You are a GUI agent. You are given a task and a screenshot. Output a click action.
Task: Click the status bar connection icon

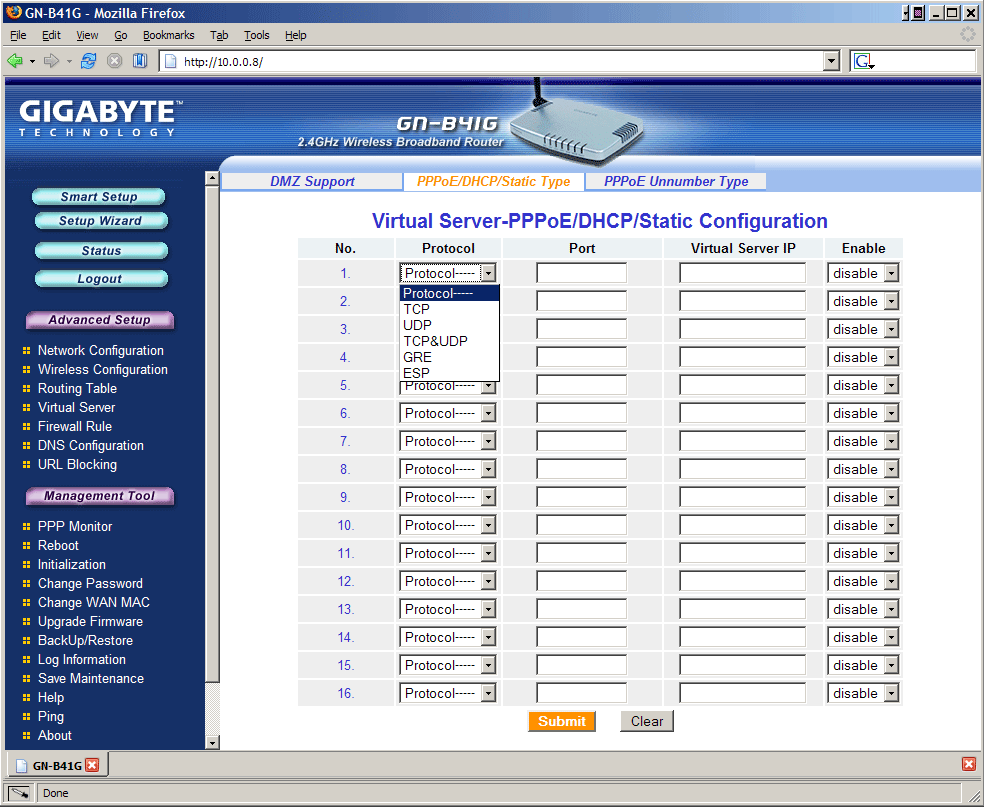click(x=18, y=793)
